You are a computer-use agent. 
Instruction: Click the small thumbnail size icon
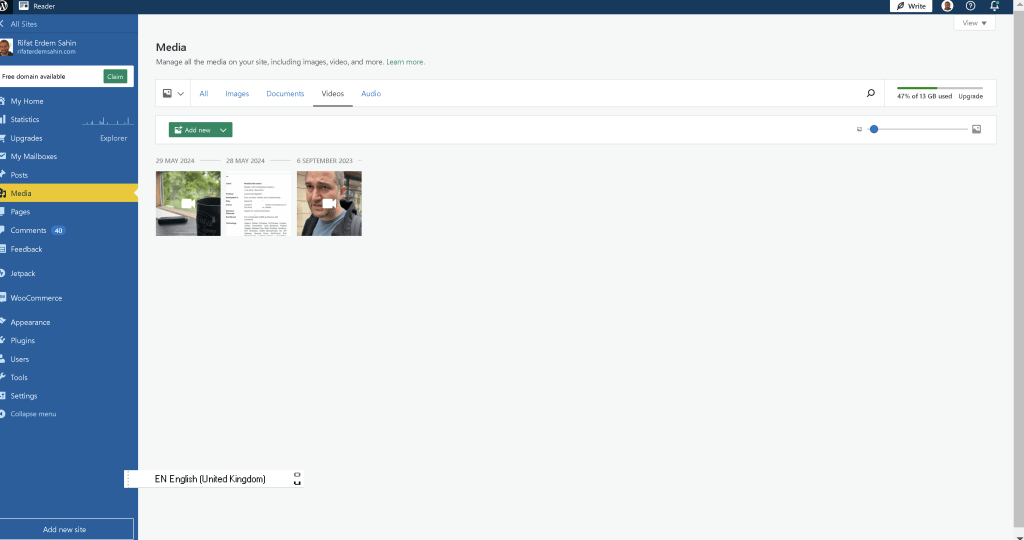click(859, 129)
